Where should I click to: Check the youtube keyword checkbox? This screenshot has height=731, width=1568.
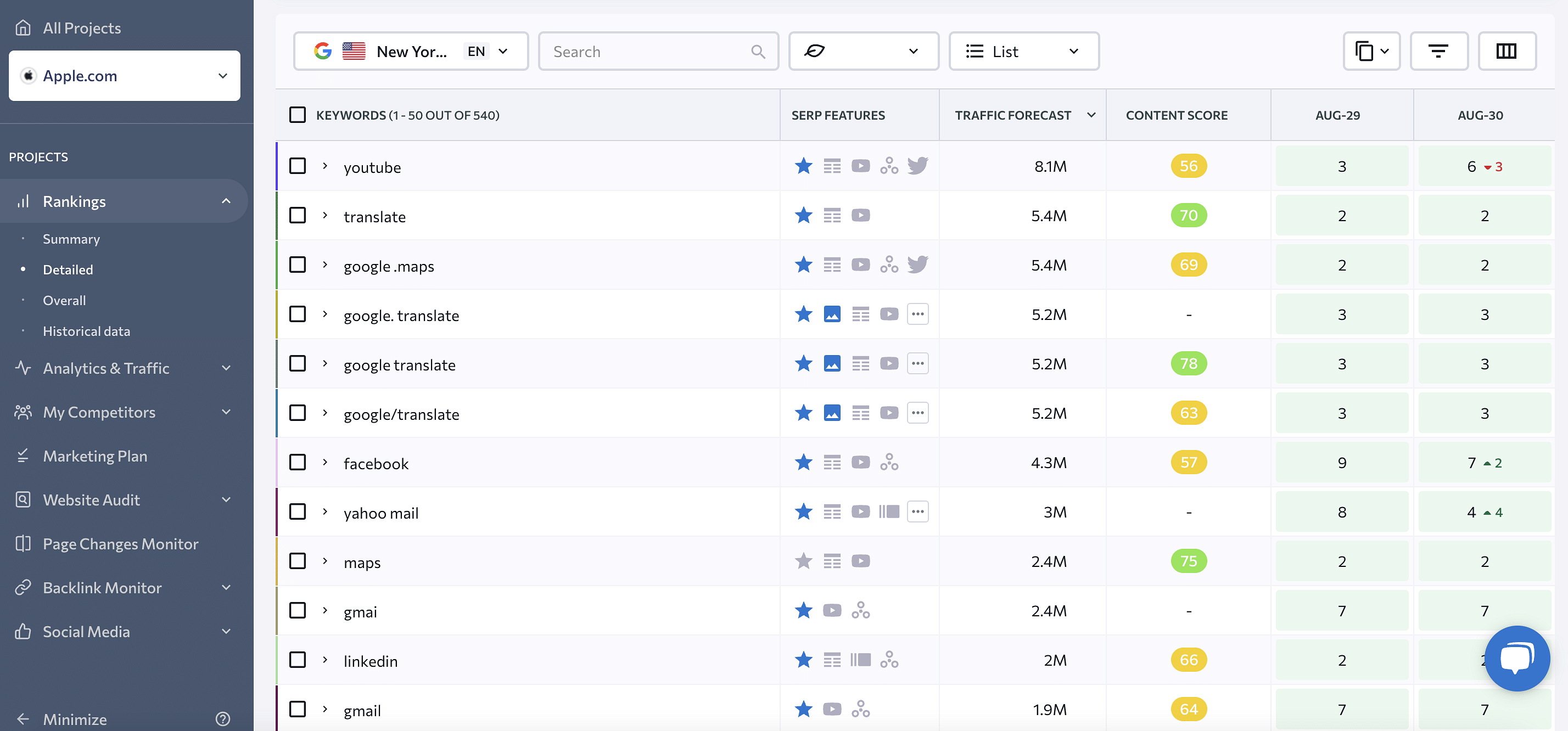tap(297, 166)
